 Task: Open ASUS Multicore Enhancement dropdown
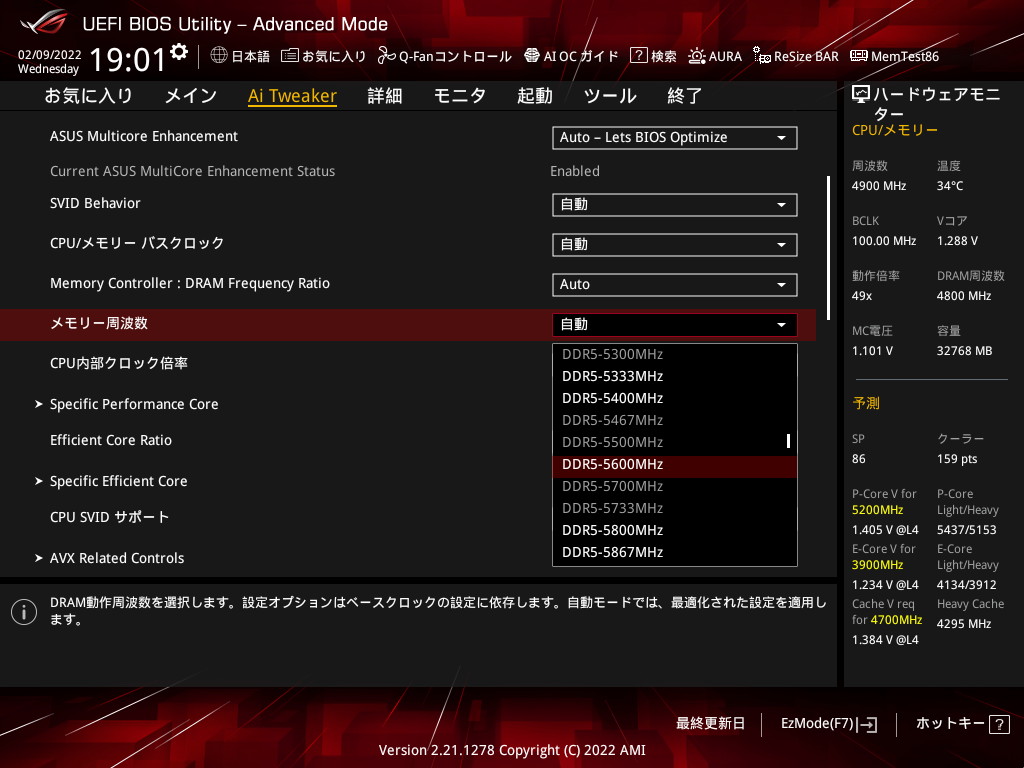coord(675,138)
